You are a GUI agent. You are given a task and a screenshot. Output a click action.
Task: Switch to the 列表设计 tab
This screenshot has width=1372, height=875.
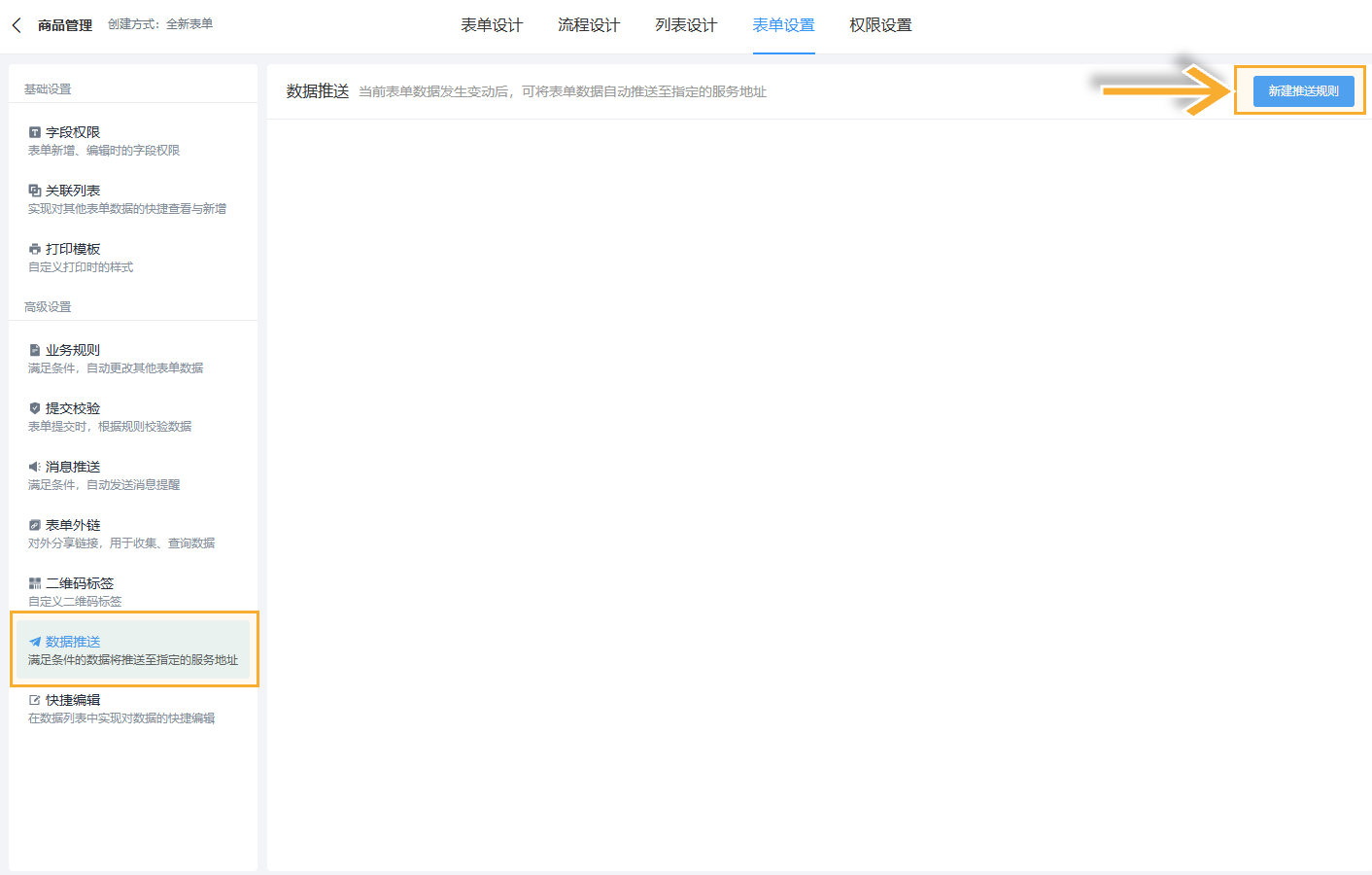[684, 25]
